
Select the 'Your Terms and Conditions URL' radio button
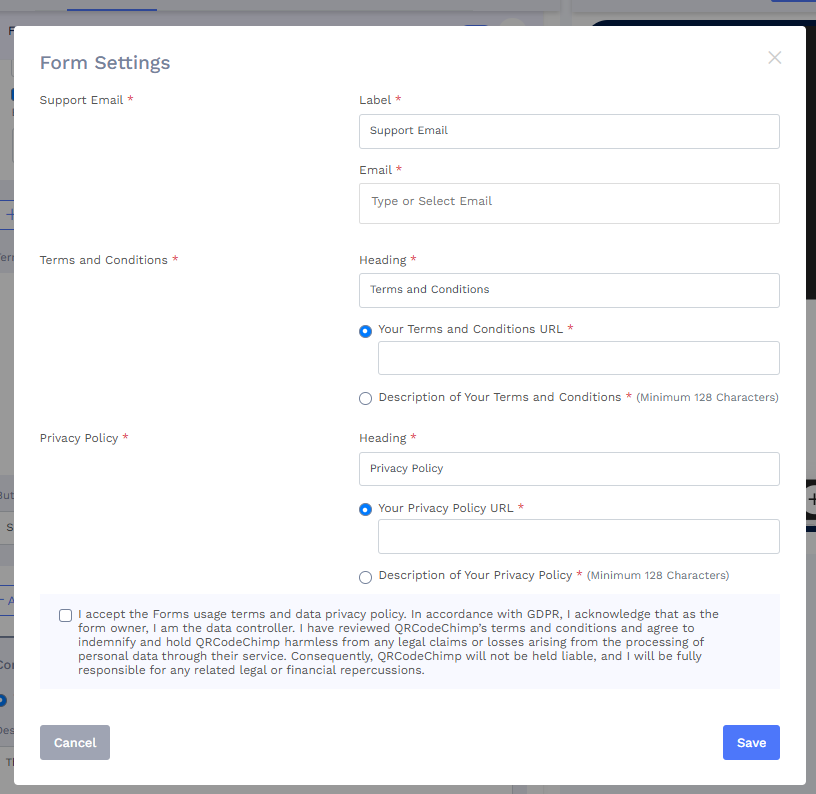[365, 330]
